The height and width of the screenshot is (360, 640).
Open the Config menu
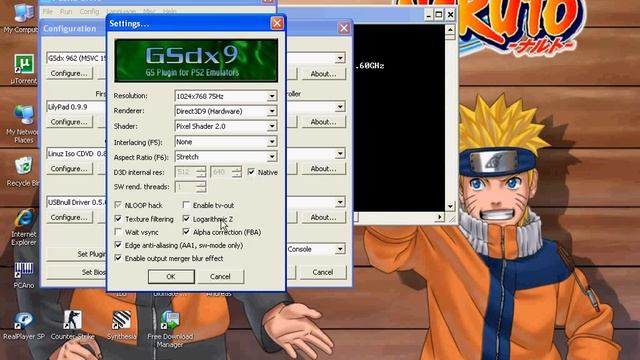point(89,11)
